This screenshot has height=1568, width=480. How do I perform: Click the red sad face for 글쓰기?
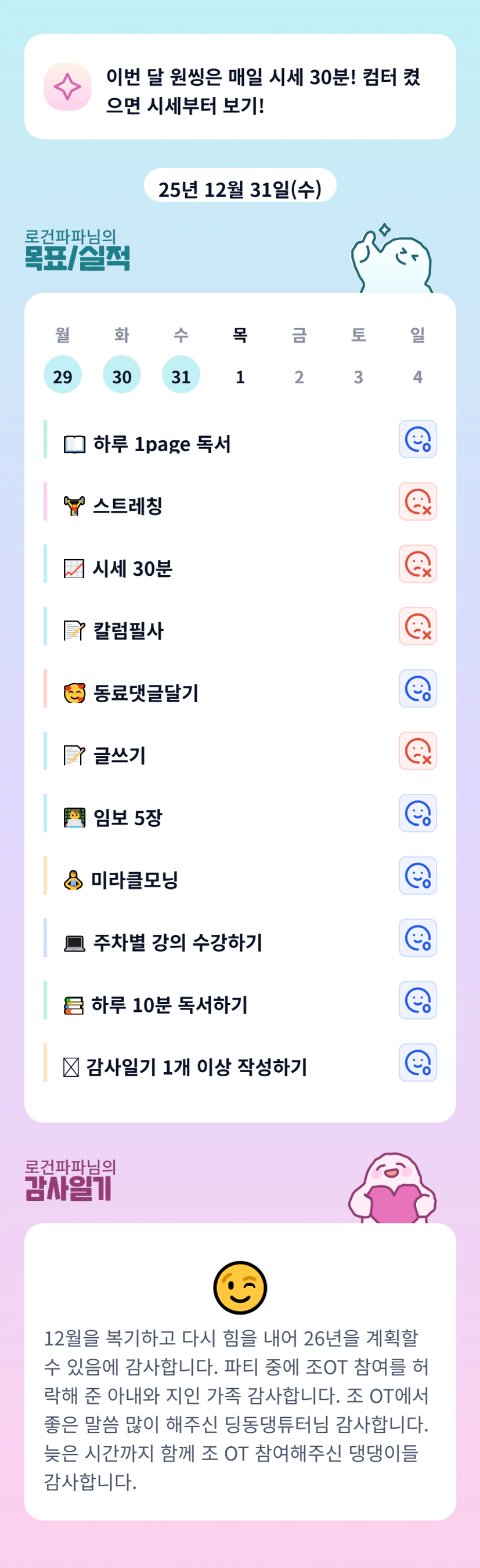[x=417, y=750]
